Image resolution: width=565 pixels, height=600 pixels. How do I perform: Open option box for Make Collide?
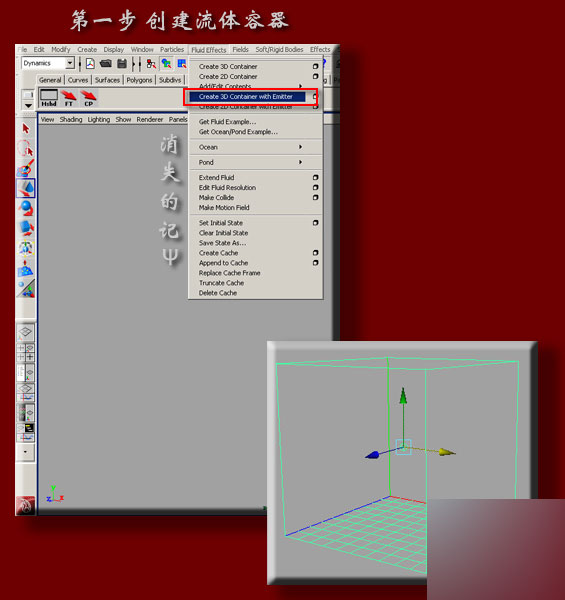[316, 197]
